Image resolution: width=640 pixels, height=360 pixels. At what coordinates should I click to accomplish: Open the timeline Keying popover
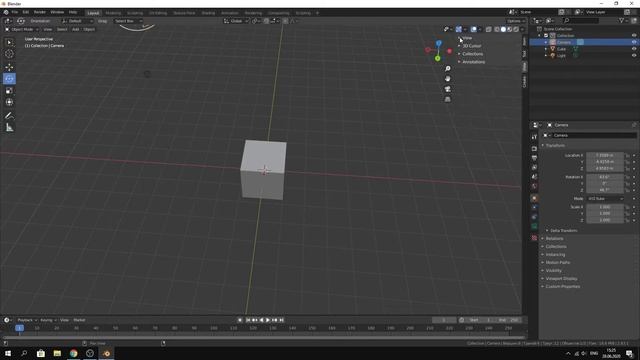pos(48,320)
